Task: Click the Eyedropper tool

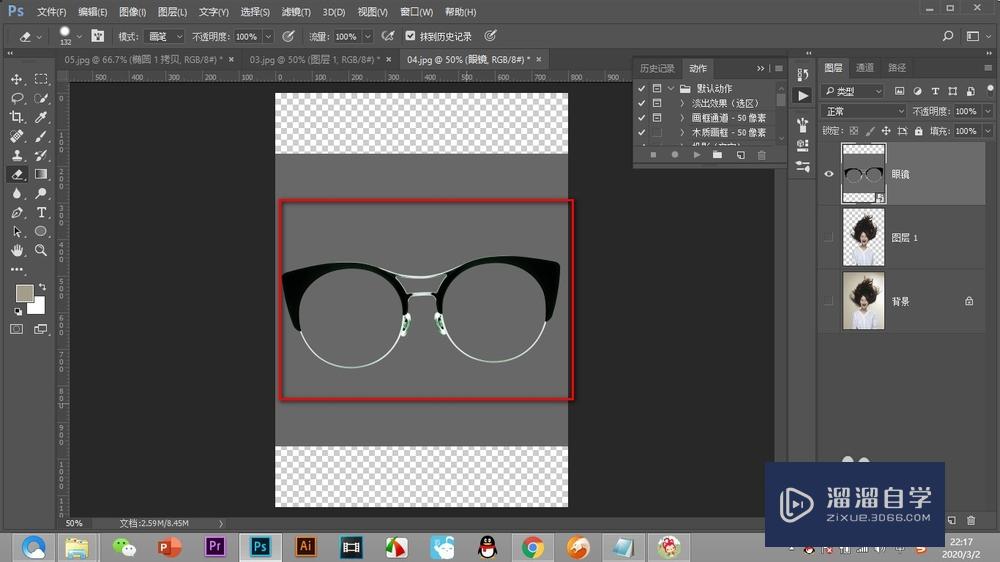Action: (42, 117)
